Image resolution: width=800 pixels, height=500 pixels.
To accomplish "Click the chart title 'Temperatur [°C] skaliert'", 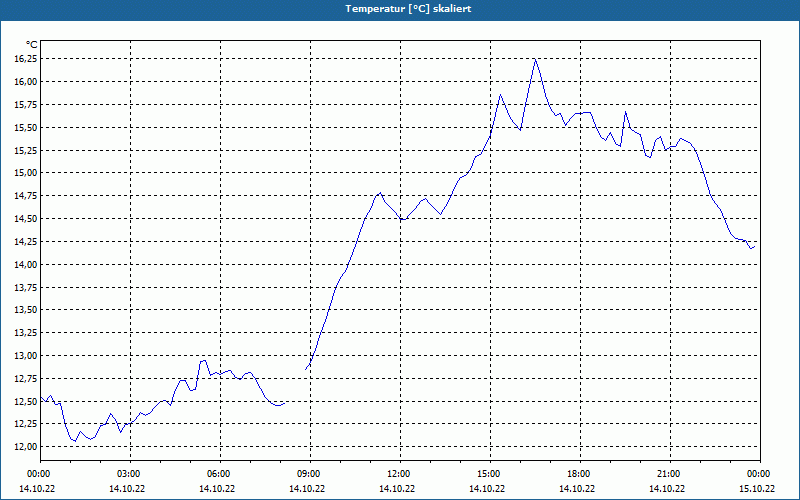I will pos(408,9).
